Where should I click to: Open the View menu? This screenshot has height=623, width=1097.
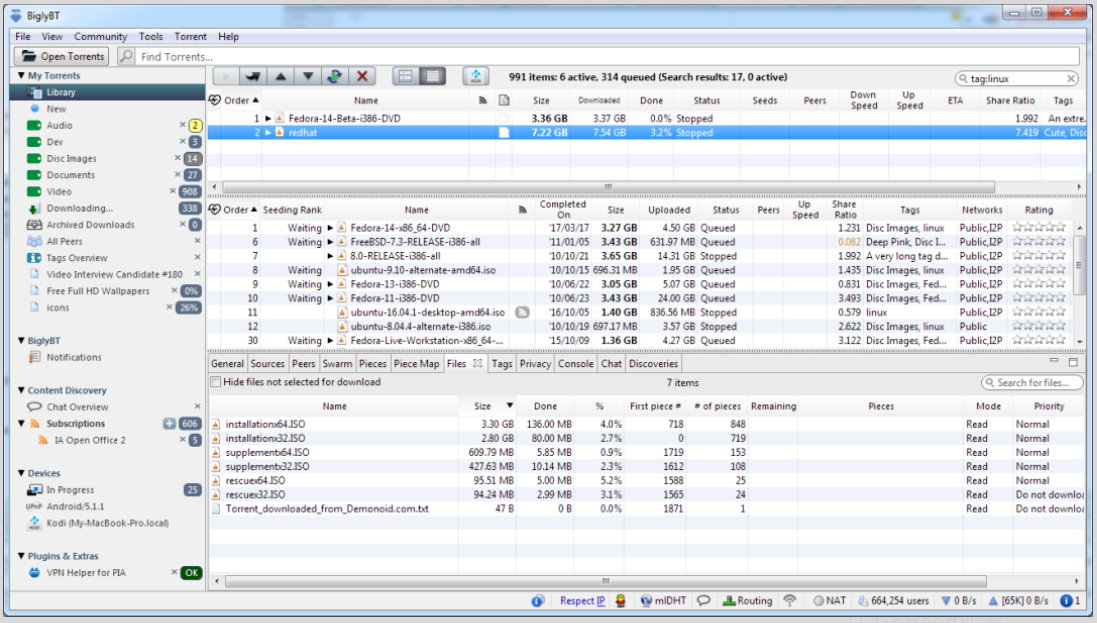tap(52, 36)
